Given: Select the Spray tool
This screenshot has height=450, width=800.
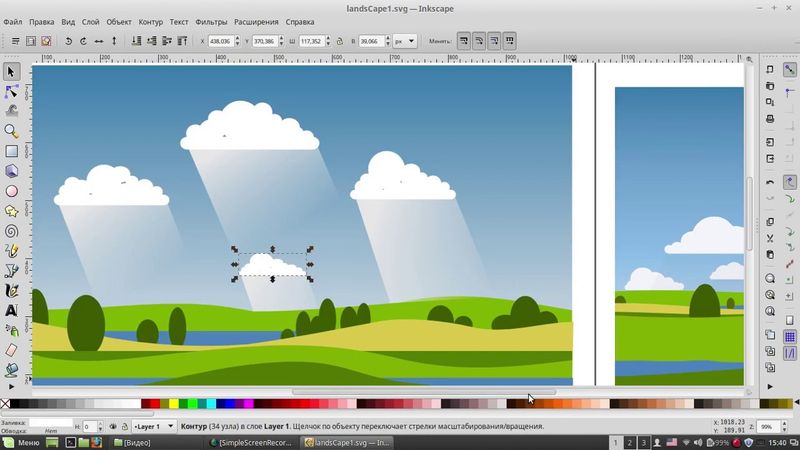Looking at the screenshot, I should click(11, 330).
